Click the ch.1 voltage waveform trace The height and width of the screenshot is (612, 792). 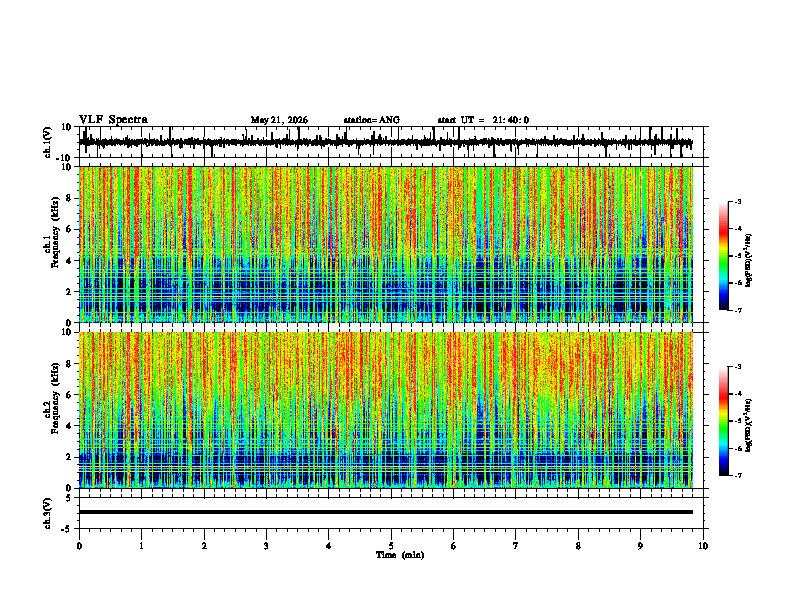(x=386, y=142)
